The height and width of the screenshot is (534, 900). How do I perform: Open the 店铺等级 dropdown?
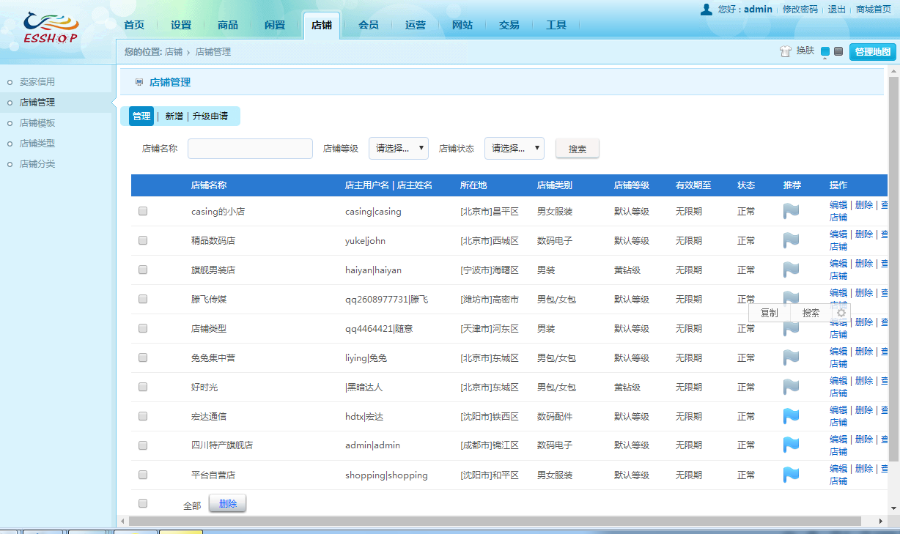399,148
